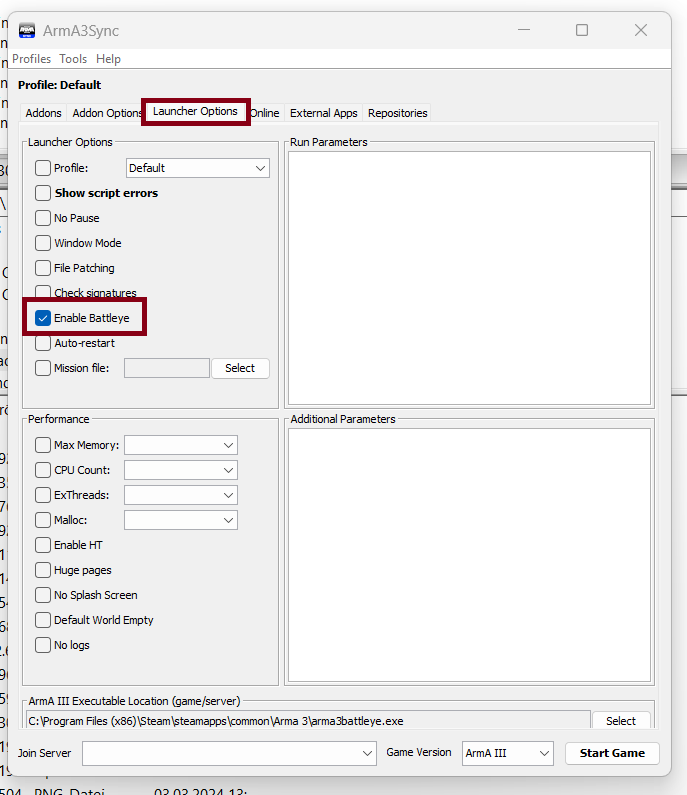Open the Profiles menu

(x=31, y=59)
